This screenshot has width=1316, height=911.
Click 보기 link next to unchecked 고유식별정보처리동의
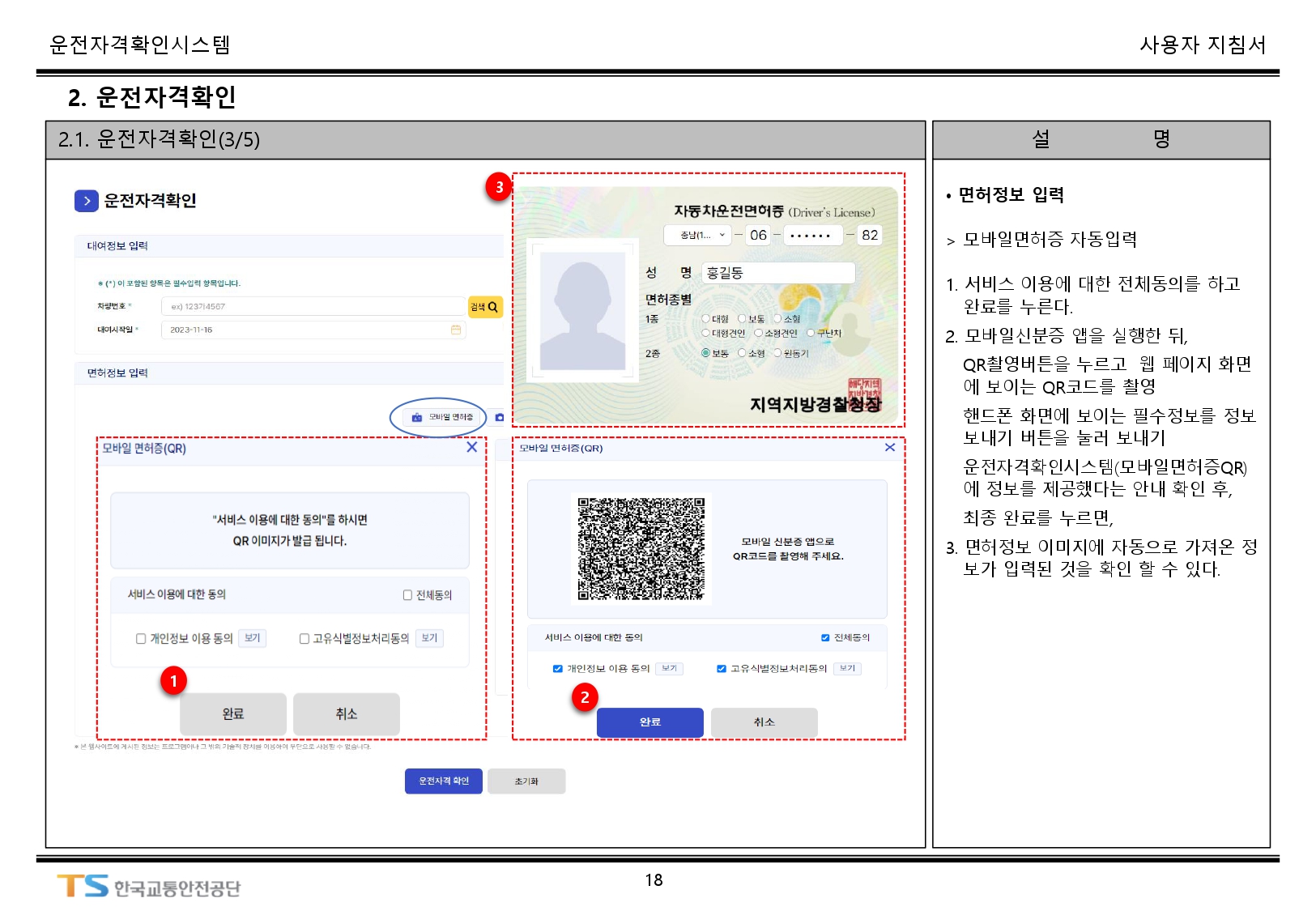click(x=429, y=638)
